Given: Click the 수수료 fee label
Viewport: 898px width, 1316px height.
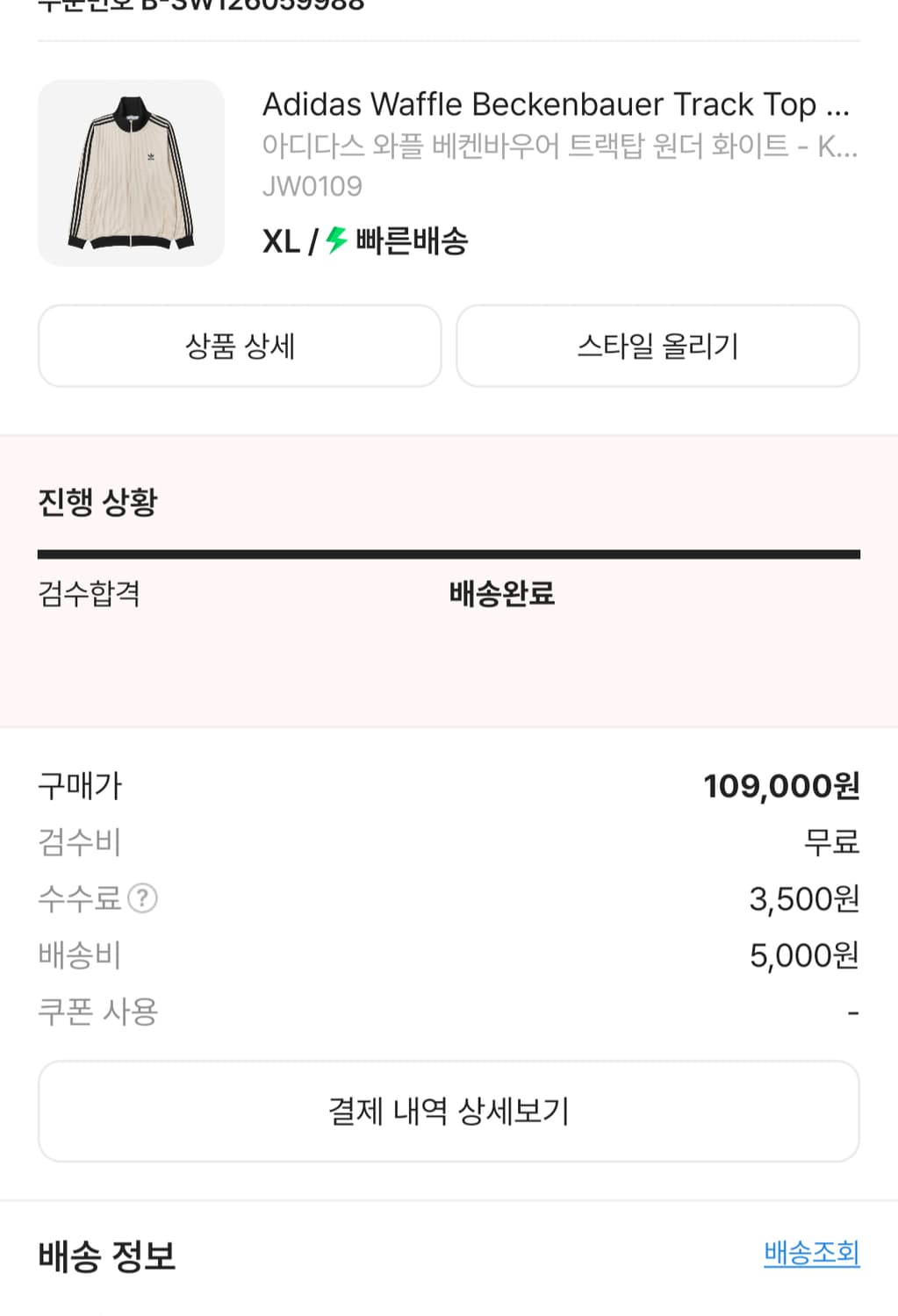Looking at the screenshot, I should pos(79,898).
